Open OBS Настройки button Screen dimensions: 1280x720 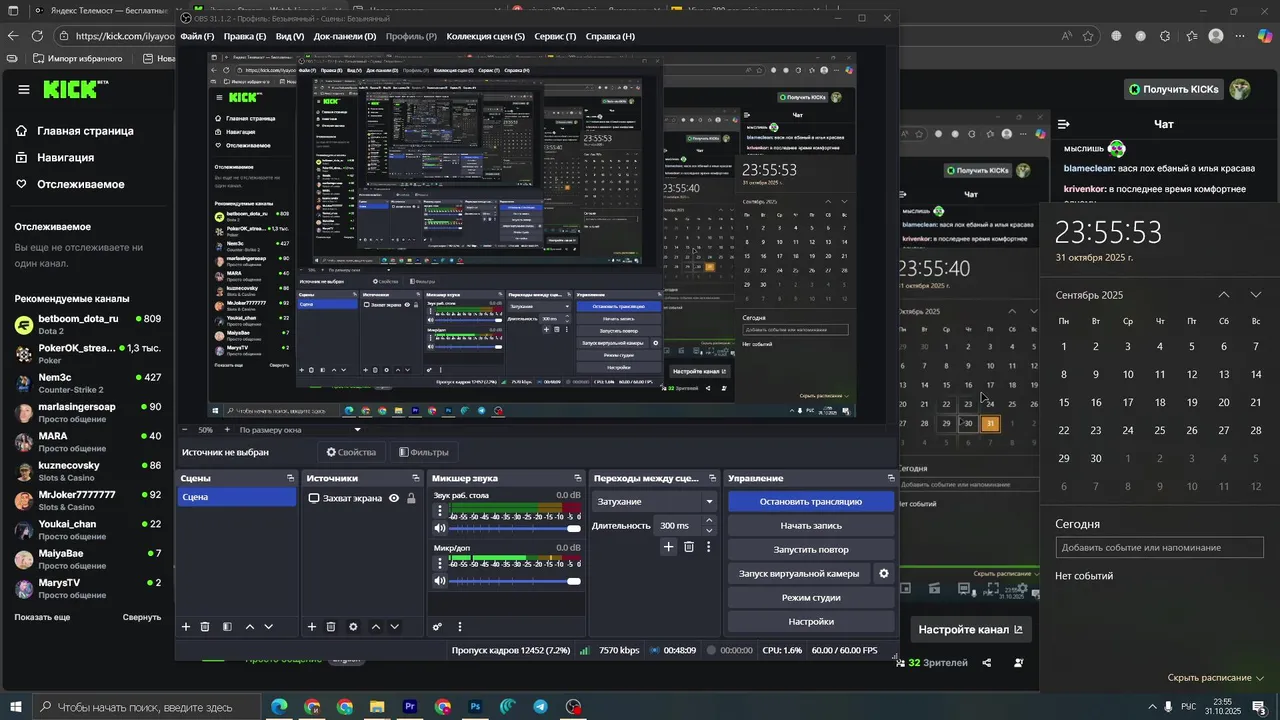click(811, 622)
